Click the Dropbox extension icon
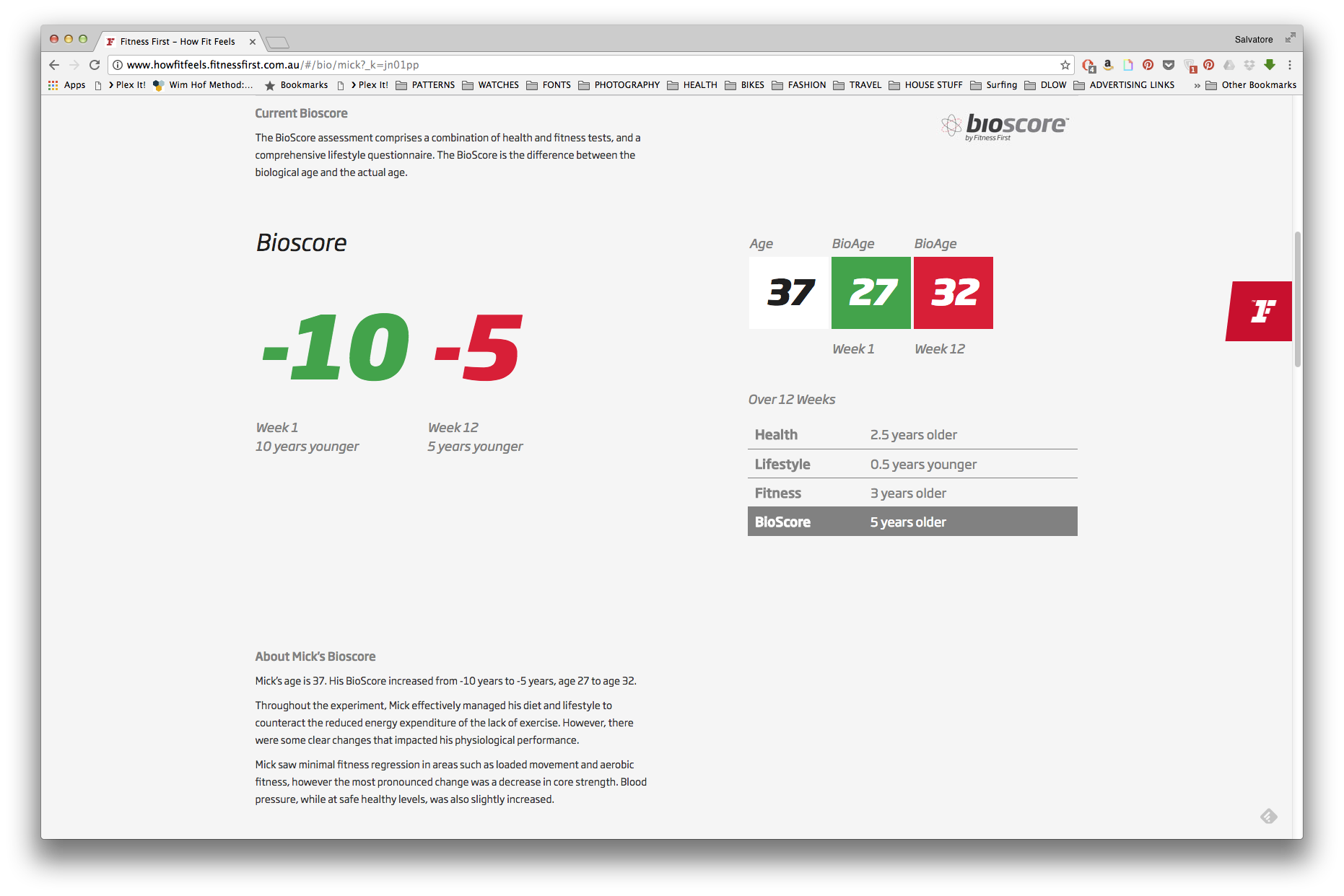1344x896 pixels. [x=1249, y=65]
